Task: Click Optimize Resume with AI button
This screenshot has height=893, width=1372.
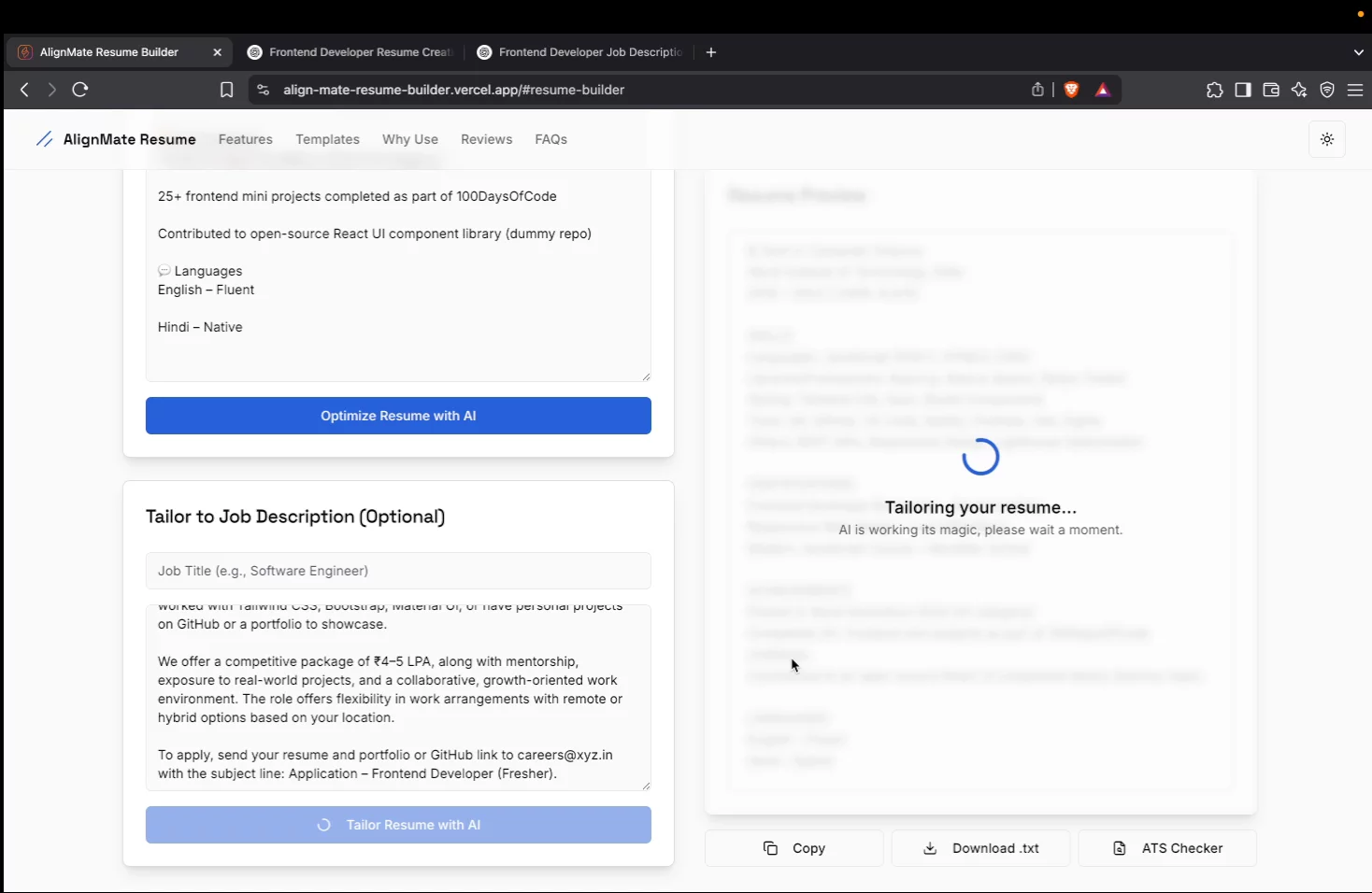Action: [x=398, y=416]
